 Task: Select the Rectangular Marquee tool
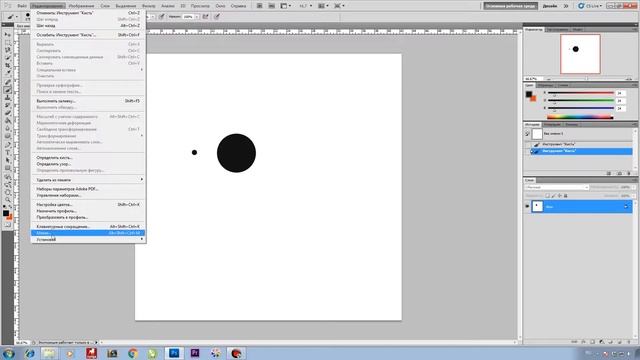click(x=8, y=42)
